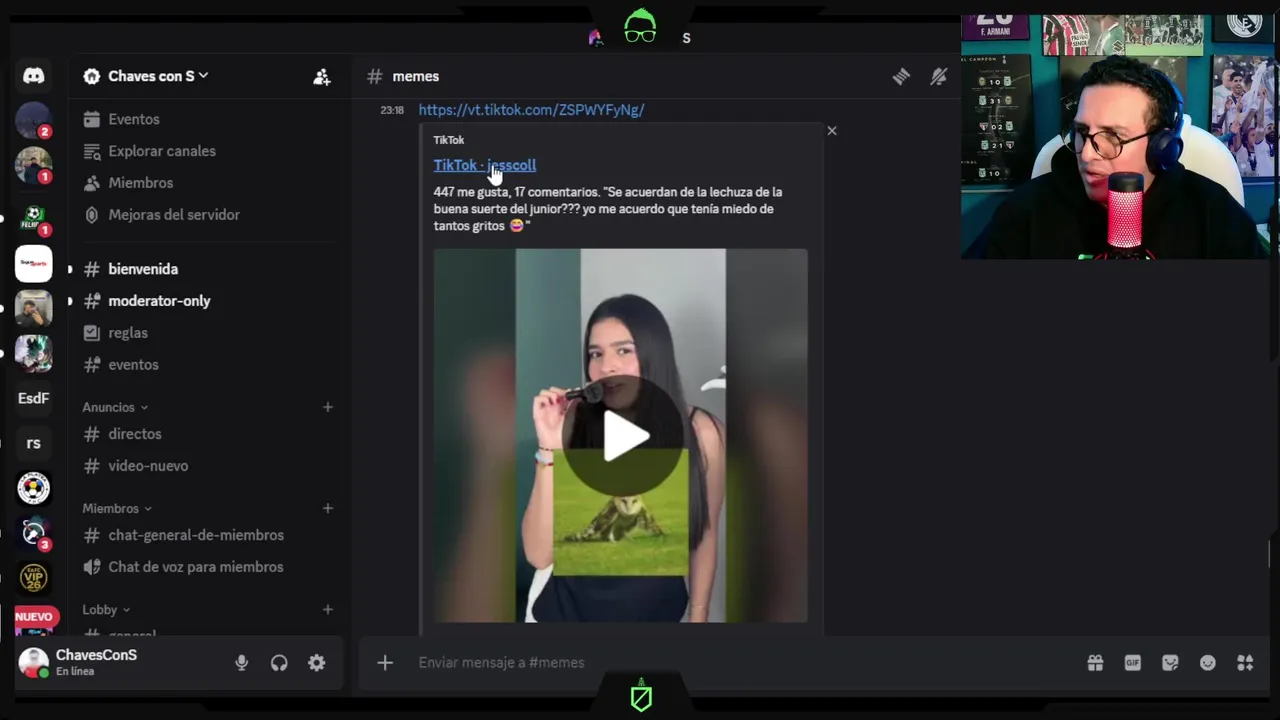The image size is (1280, 720).
Task: Open the soccer ball server icon
Action: 33,488
